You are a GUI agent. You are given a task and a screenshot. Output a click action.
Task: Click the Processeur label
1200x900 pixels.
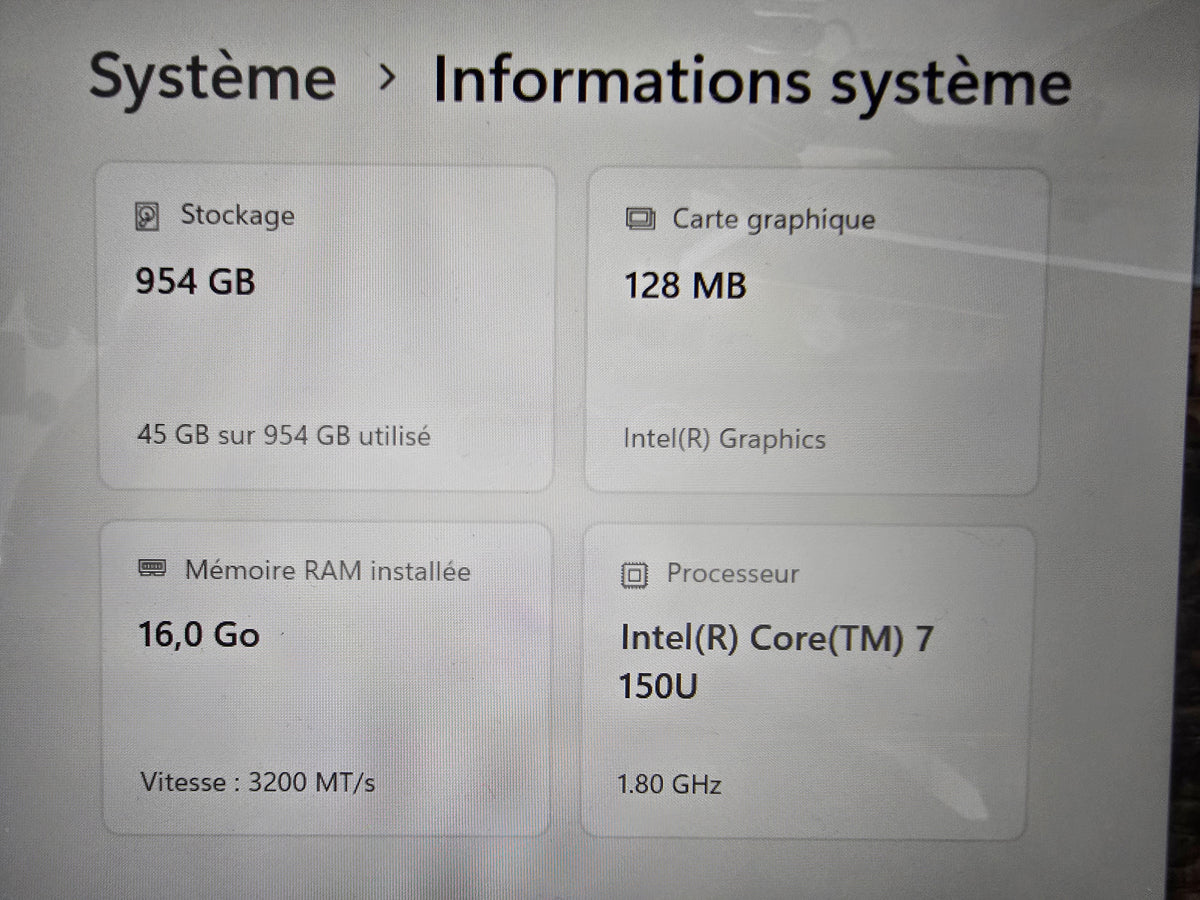click(x=733, y=574)
